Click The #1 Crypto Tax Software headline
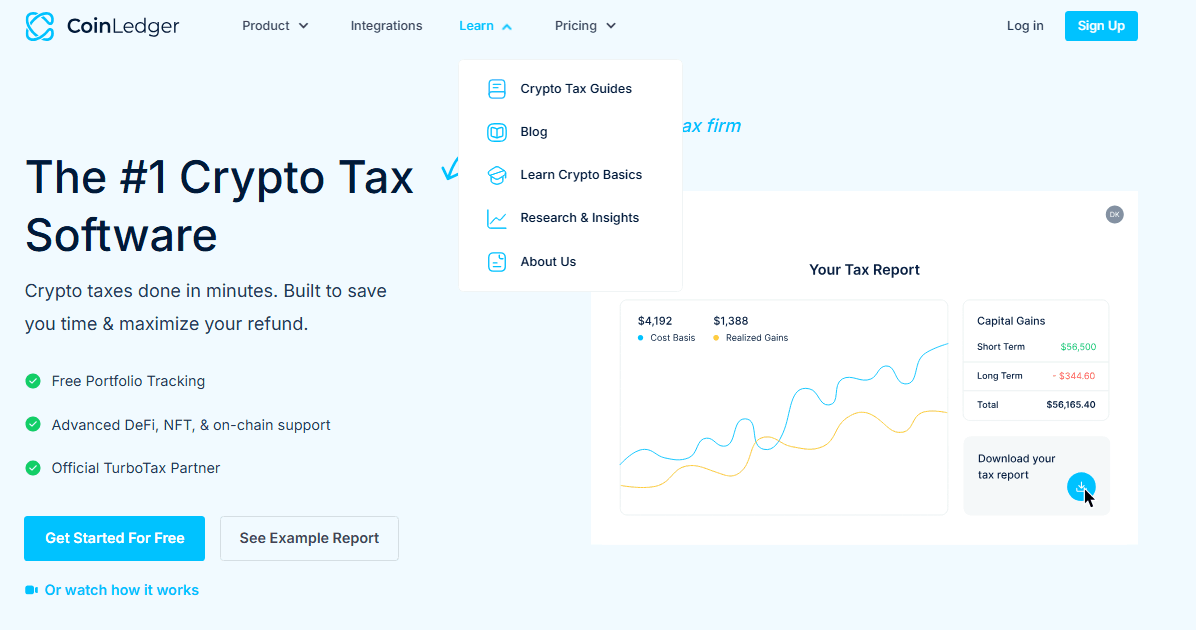This screenshot has height=630, width=1196. (x=220, y=205)
